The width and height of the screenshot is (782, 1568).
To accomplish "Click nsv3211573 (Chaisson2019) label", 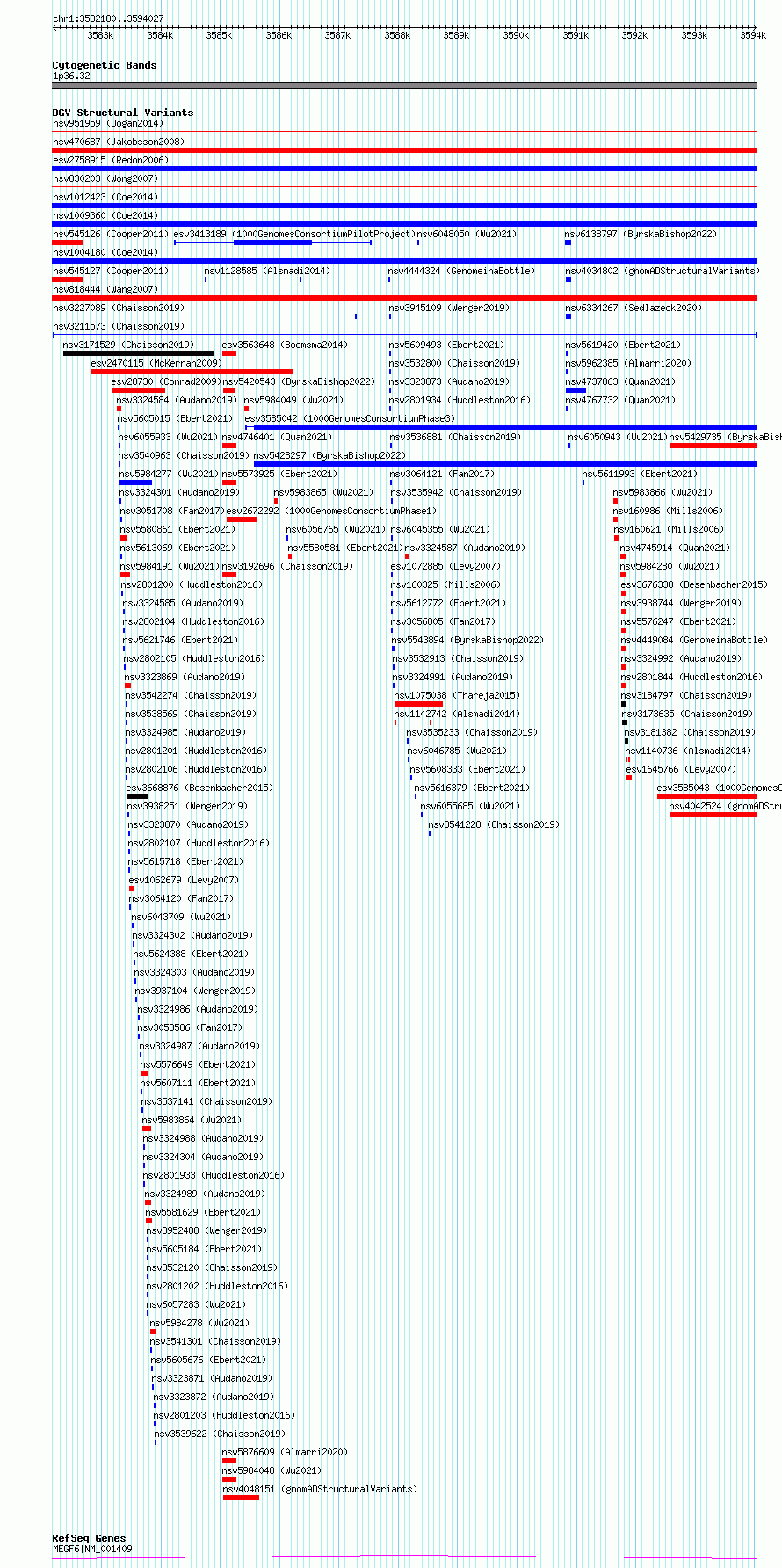I will coord(119,326).
